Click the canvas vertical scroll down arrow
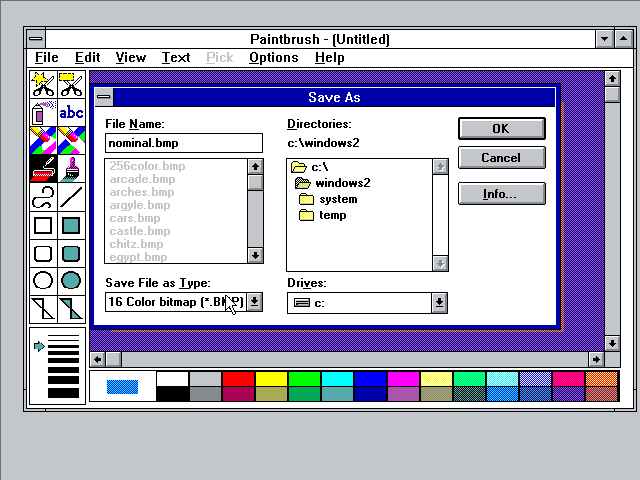Image resolution: width=640 pixels, height=480 pixels. pos(612,343)
